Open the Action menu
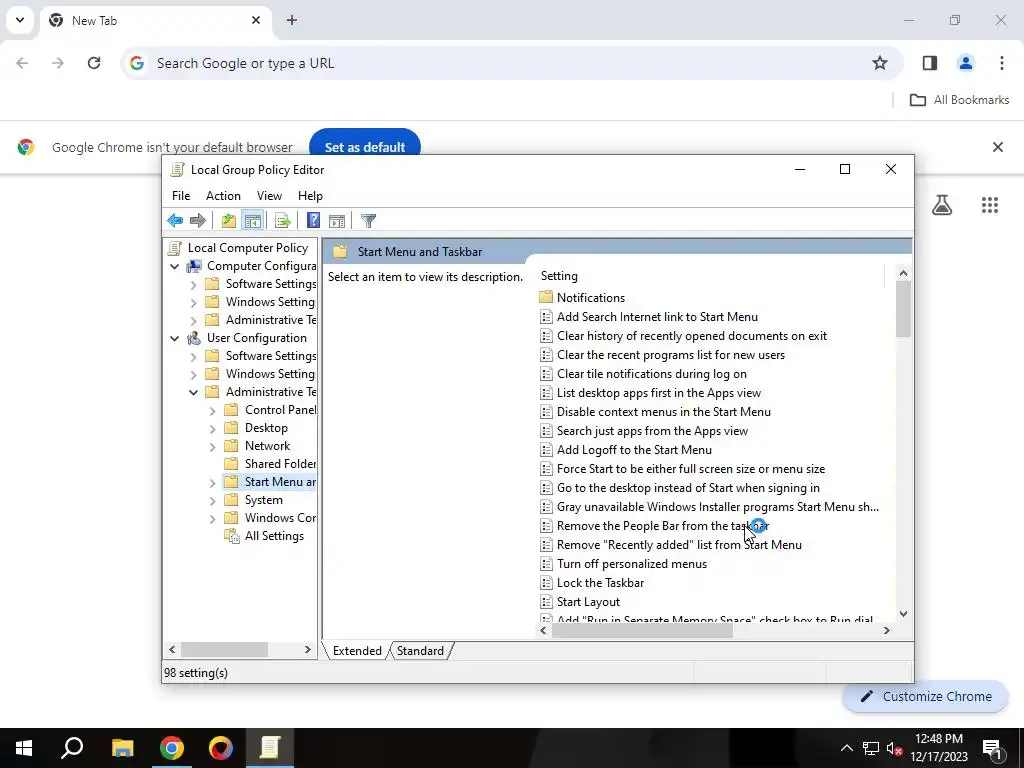The height and width of the screenshot is (768, 1024). [223, 196]
